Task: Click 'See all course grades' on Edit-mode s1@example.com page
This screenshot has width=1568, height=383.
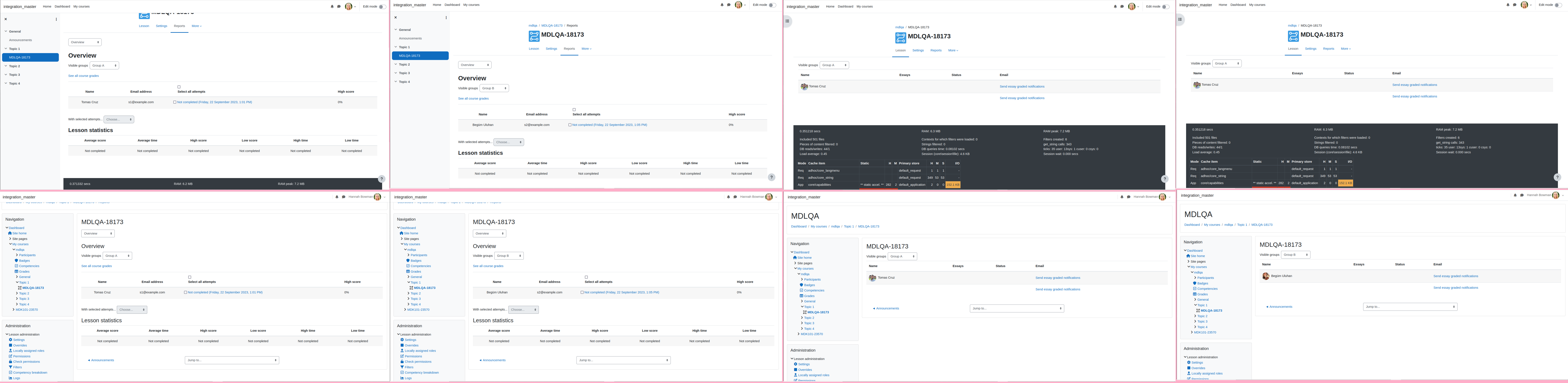Action: pyautogui.click(x=83, y=76)
